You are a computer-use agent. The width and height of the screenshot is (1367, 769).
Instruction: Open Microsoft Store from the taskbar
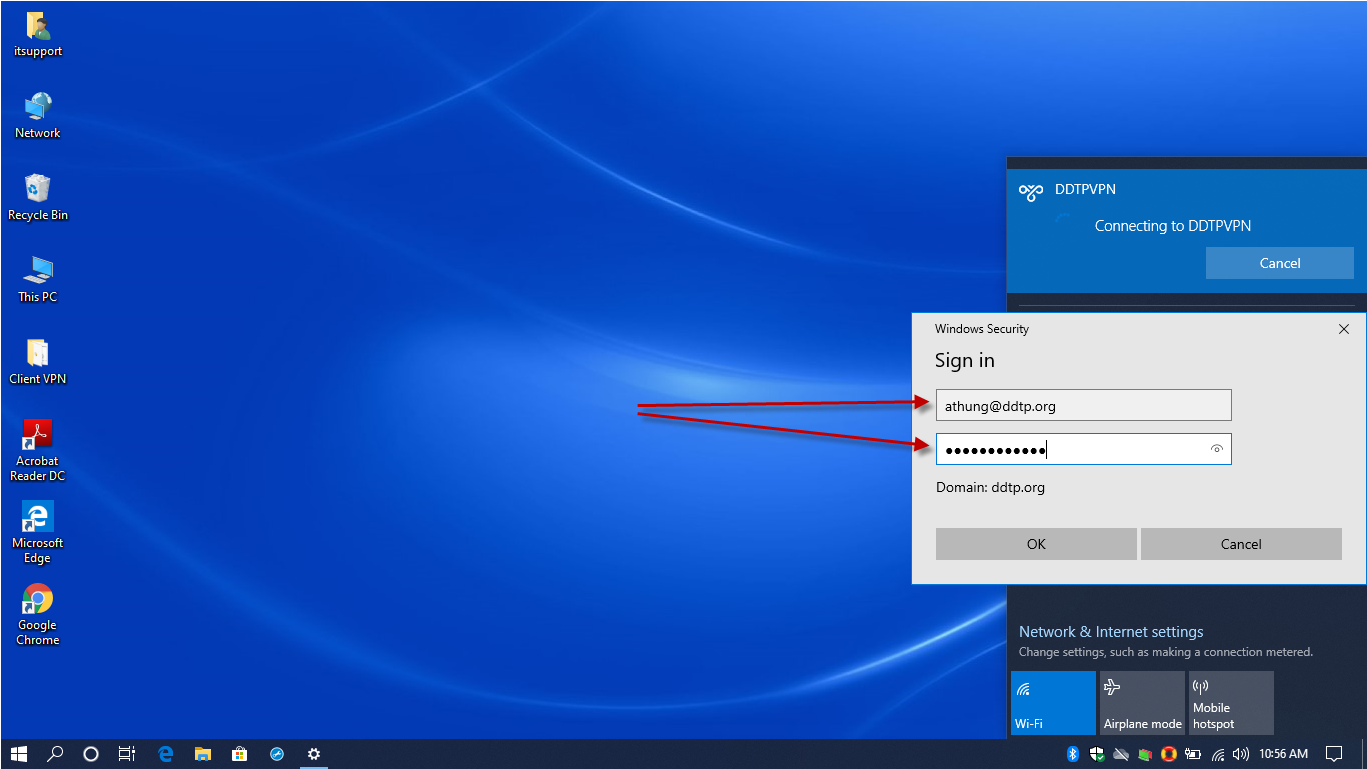pyautogui.click(x=240, y=754)
